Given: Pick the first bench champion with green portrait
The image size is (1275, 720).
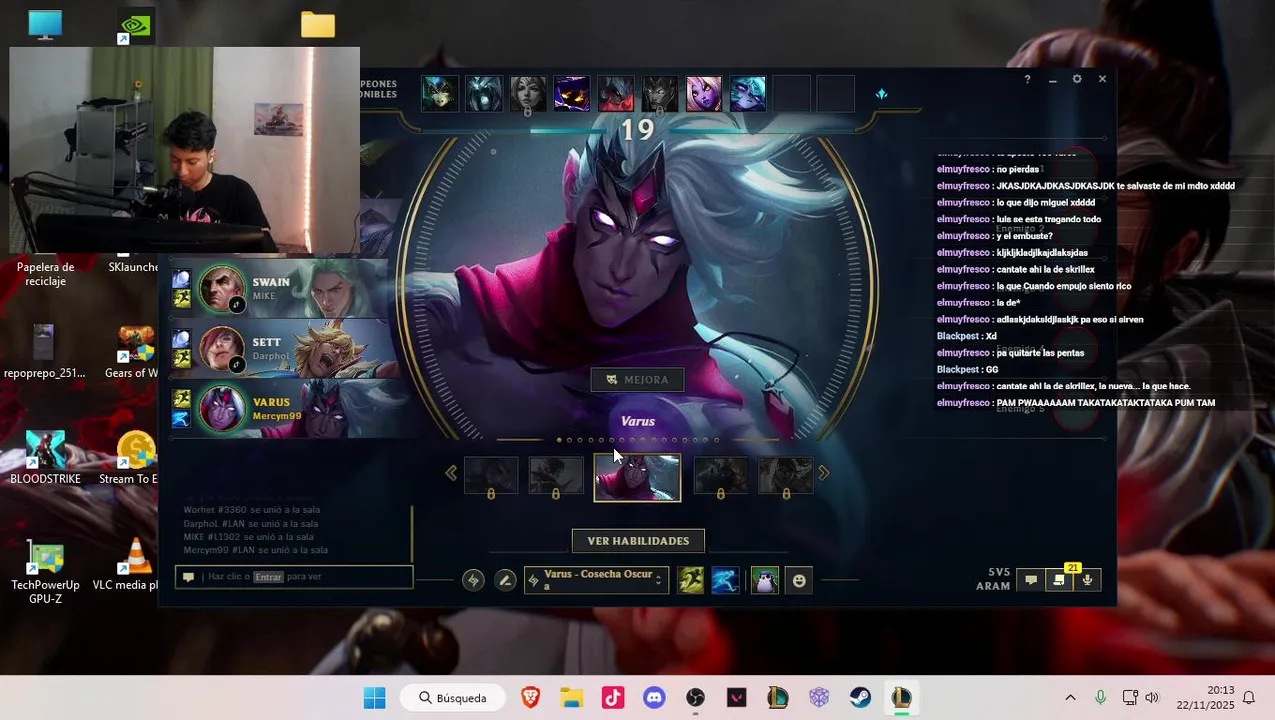Looking at the screenshot, I should (440, 94).
